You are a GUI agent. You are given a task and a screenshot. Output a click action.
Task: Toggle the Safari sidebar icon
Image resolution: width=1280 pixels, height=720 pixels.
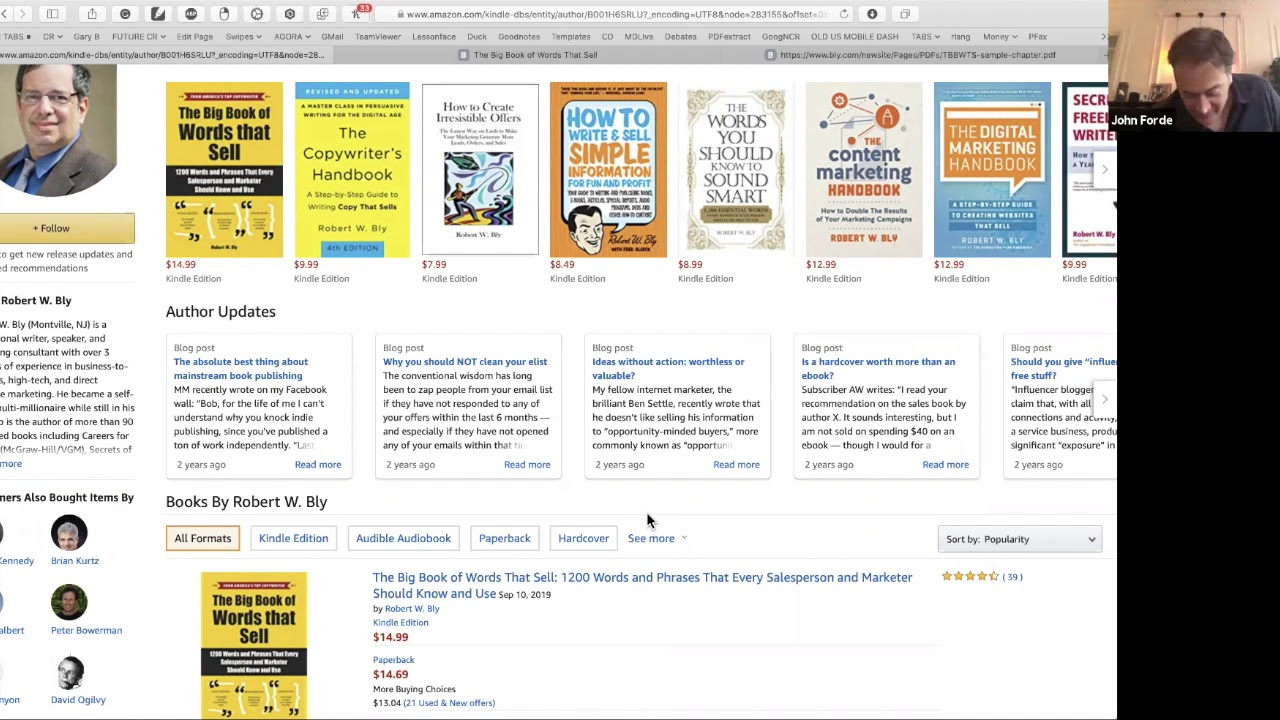coord(52,14)
